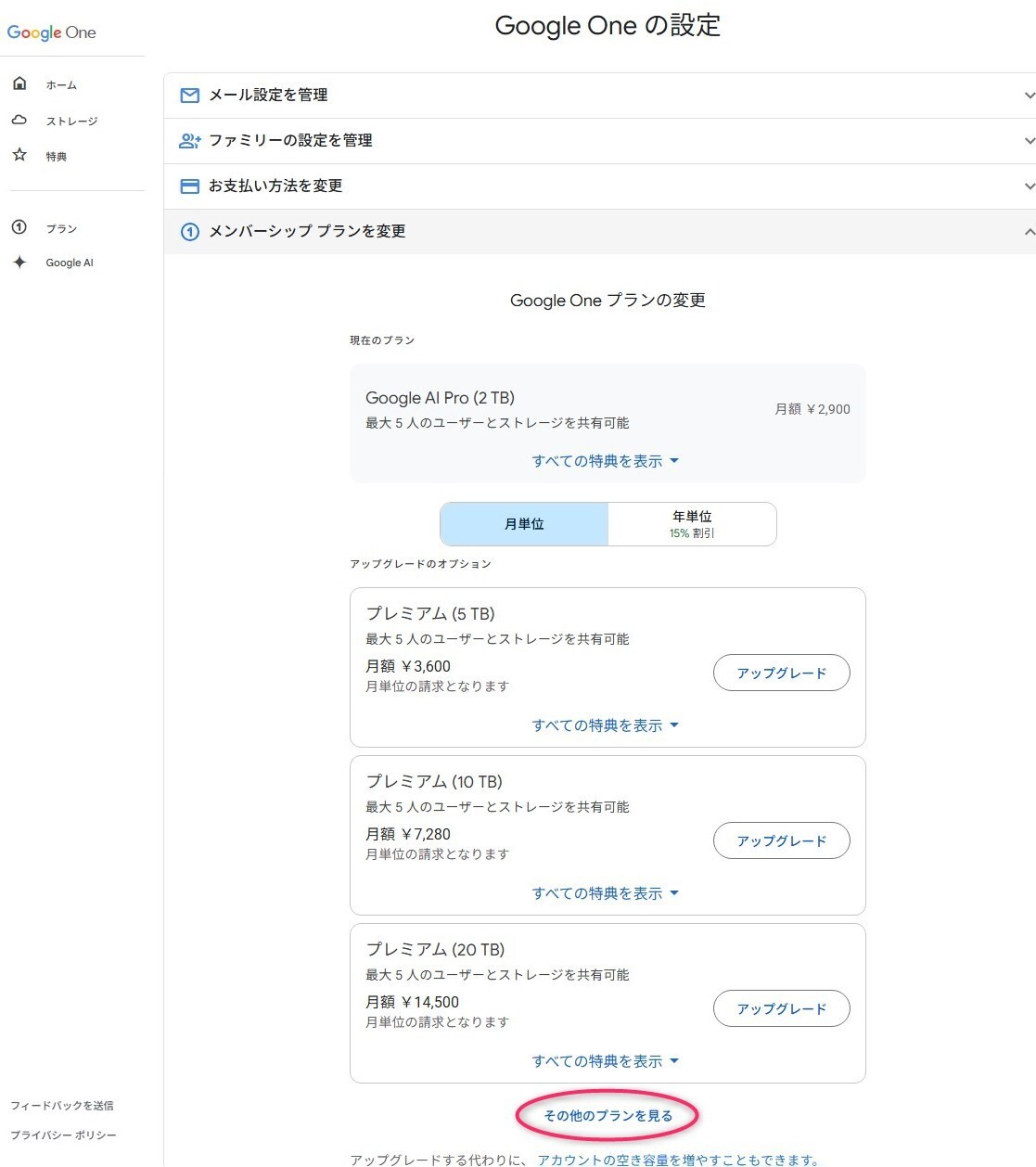Click Google One の設定 page heading
The width and height of the screenshot is (1036, 1167).
[x=608, y=26]
